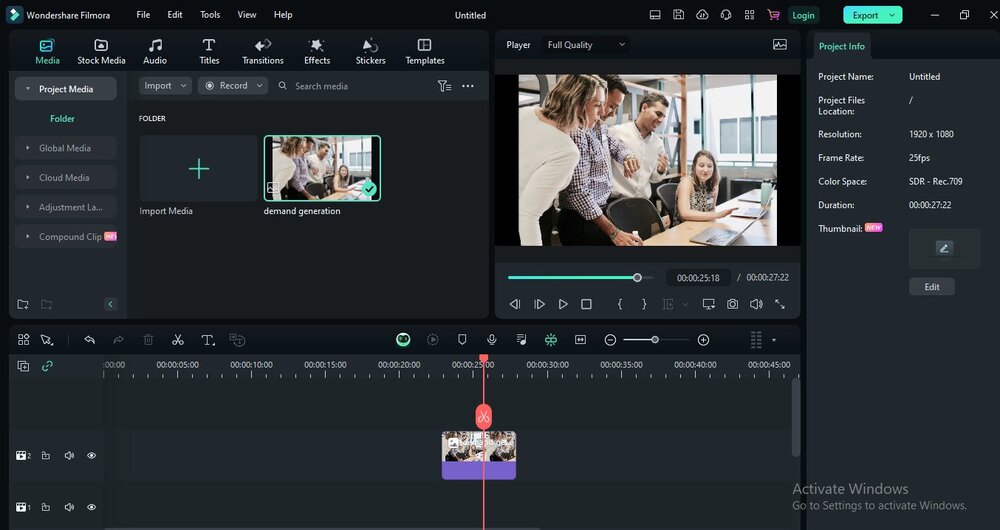Collapse the media sidebar panel
The image size is (1000, 530).
pyautogui.click(x=110, y=304)
